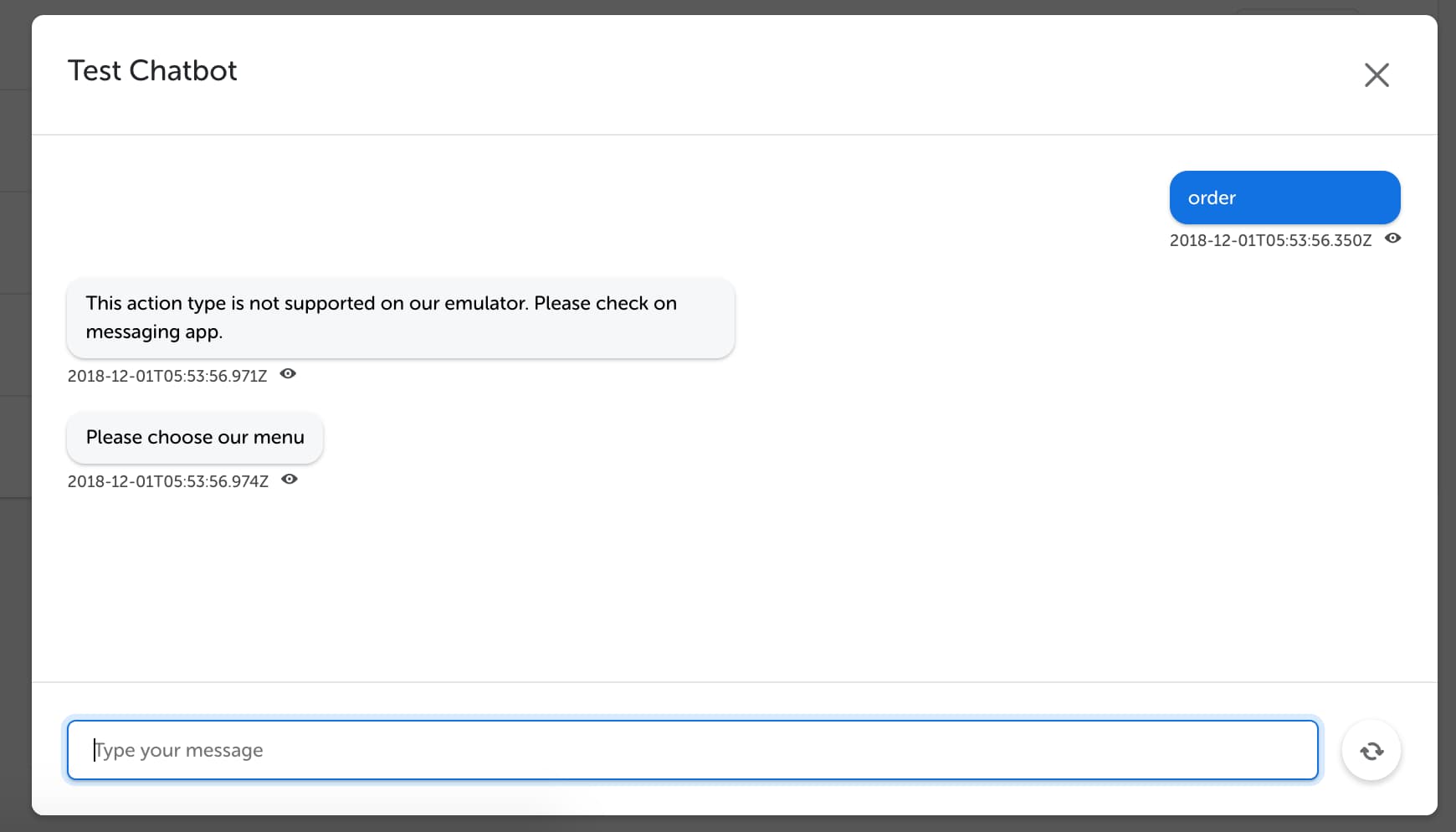The image size is (1456, 832).
Task: Click the 2018-12-01T05:53:56.971Z timestamp
Action: 167,376
